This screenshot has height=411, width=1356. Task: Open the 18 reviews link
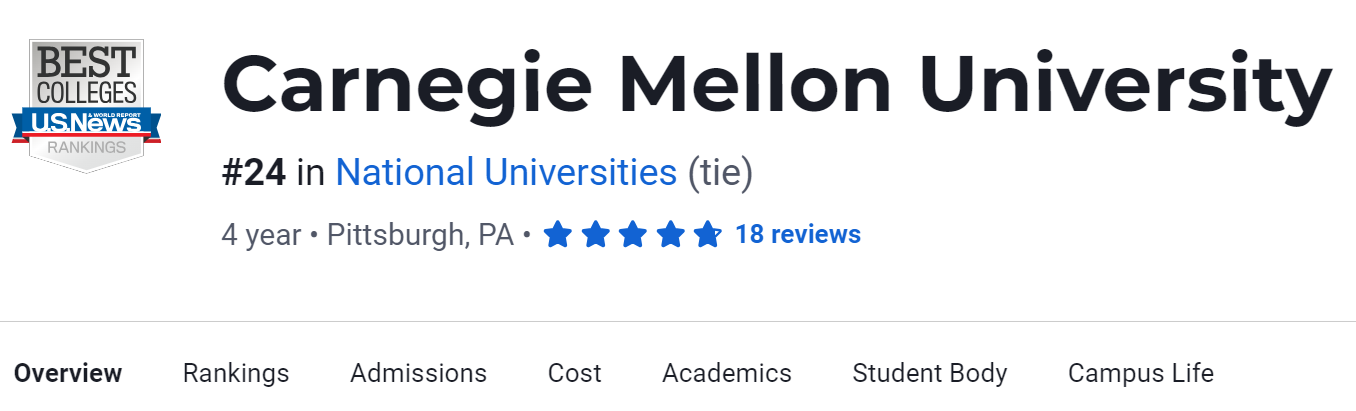(797, 235)
